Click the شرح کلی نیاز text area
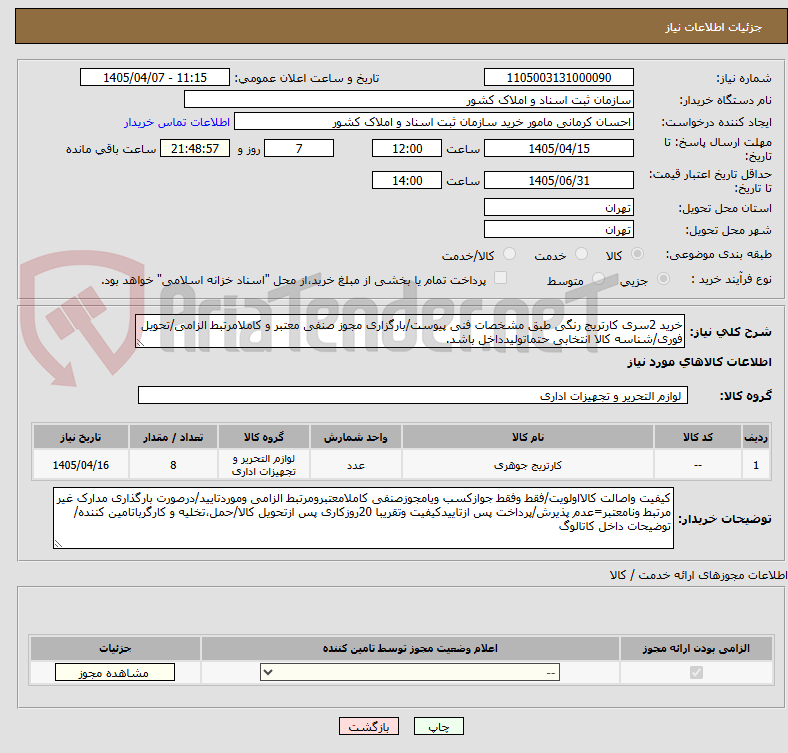 click(410, 332)
